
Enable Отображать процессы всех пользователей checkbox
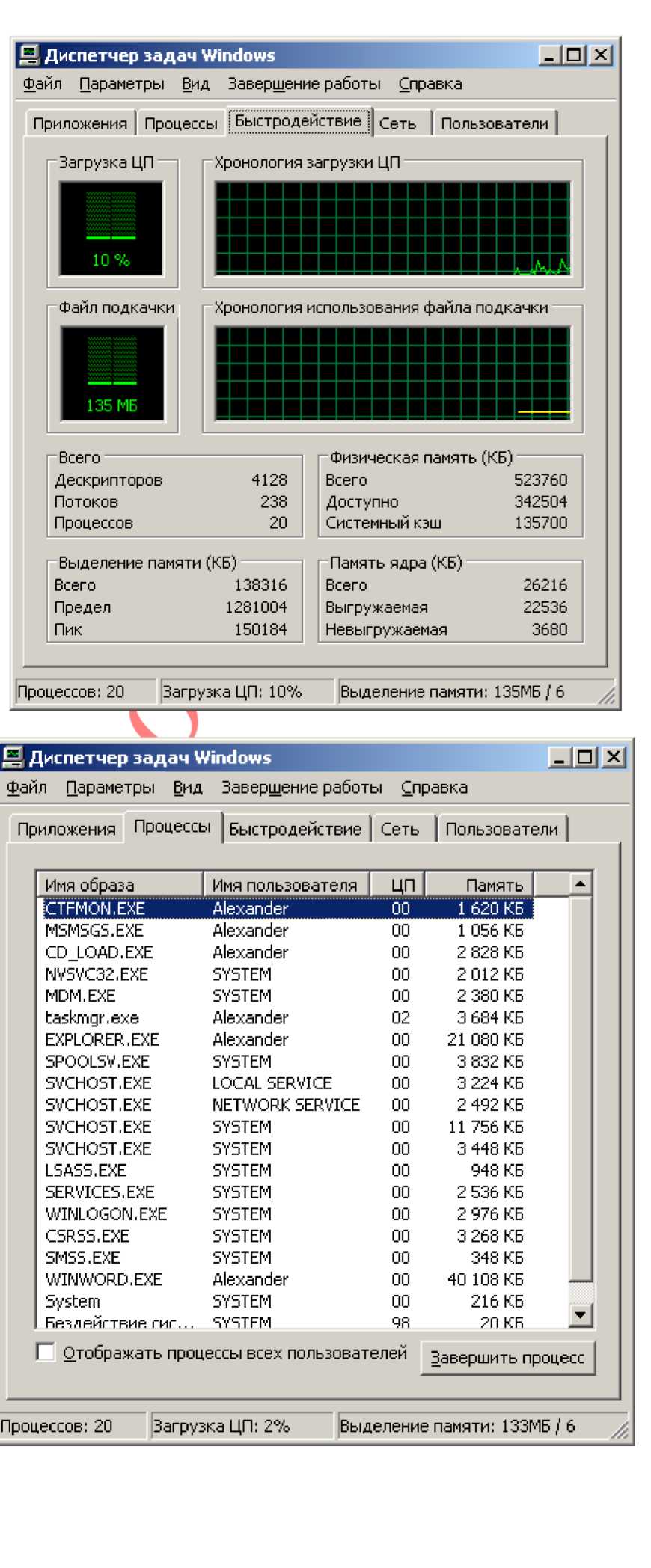(46, 1352)
